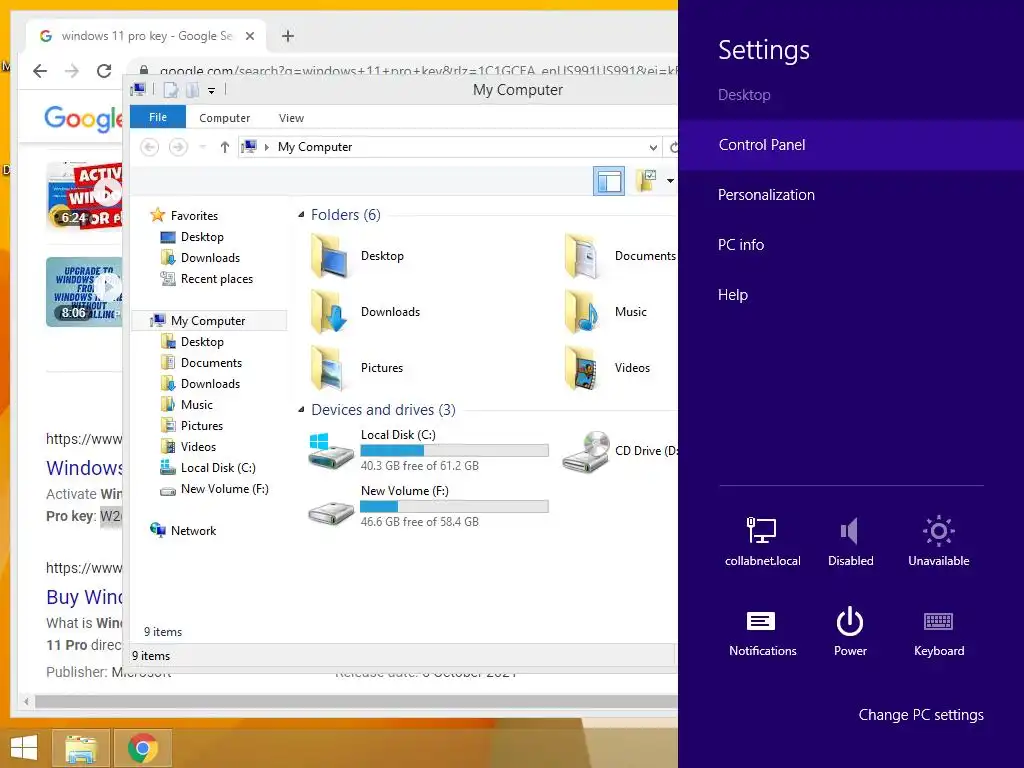Select Network in navigation pane
Viewport: 1024px width, 768px height.
coord(183,530)
